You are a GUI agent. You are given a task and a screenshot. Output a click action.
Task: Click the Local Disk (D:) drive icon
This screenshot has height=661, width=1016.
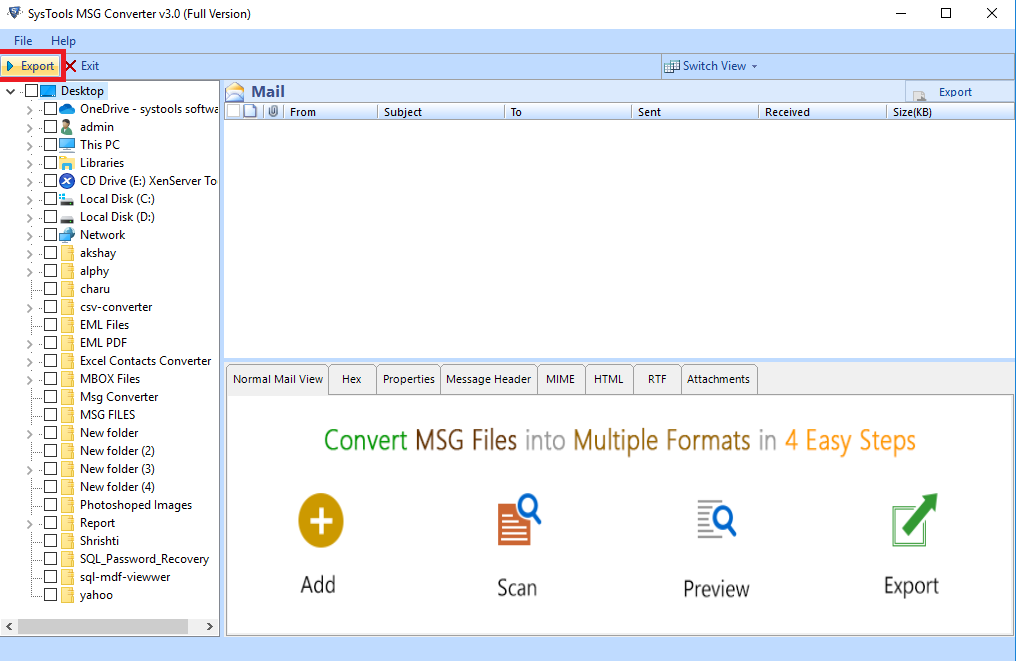tap(67, 217)
